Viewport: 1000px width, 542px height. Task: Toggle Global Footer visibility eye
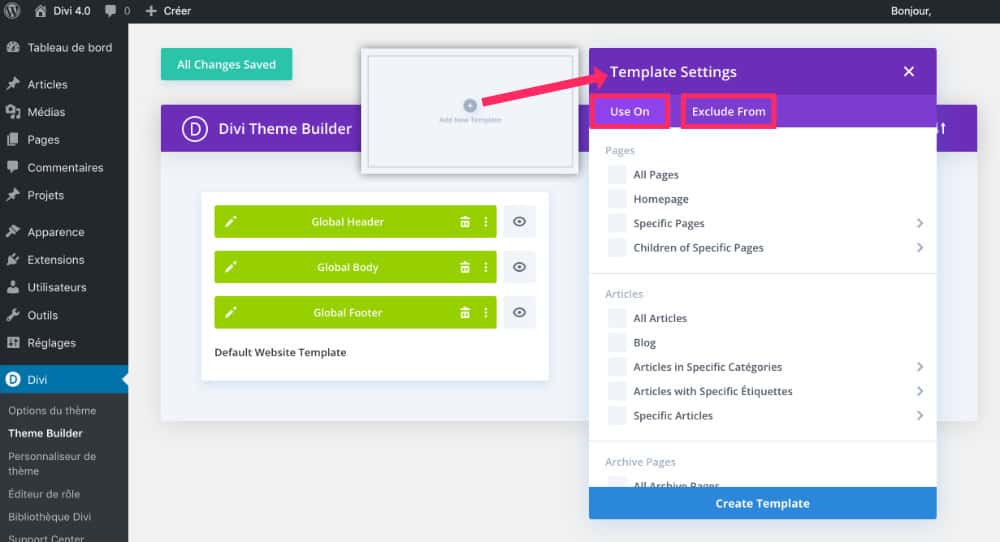tap(519, 312)
